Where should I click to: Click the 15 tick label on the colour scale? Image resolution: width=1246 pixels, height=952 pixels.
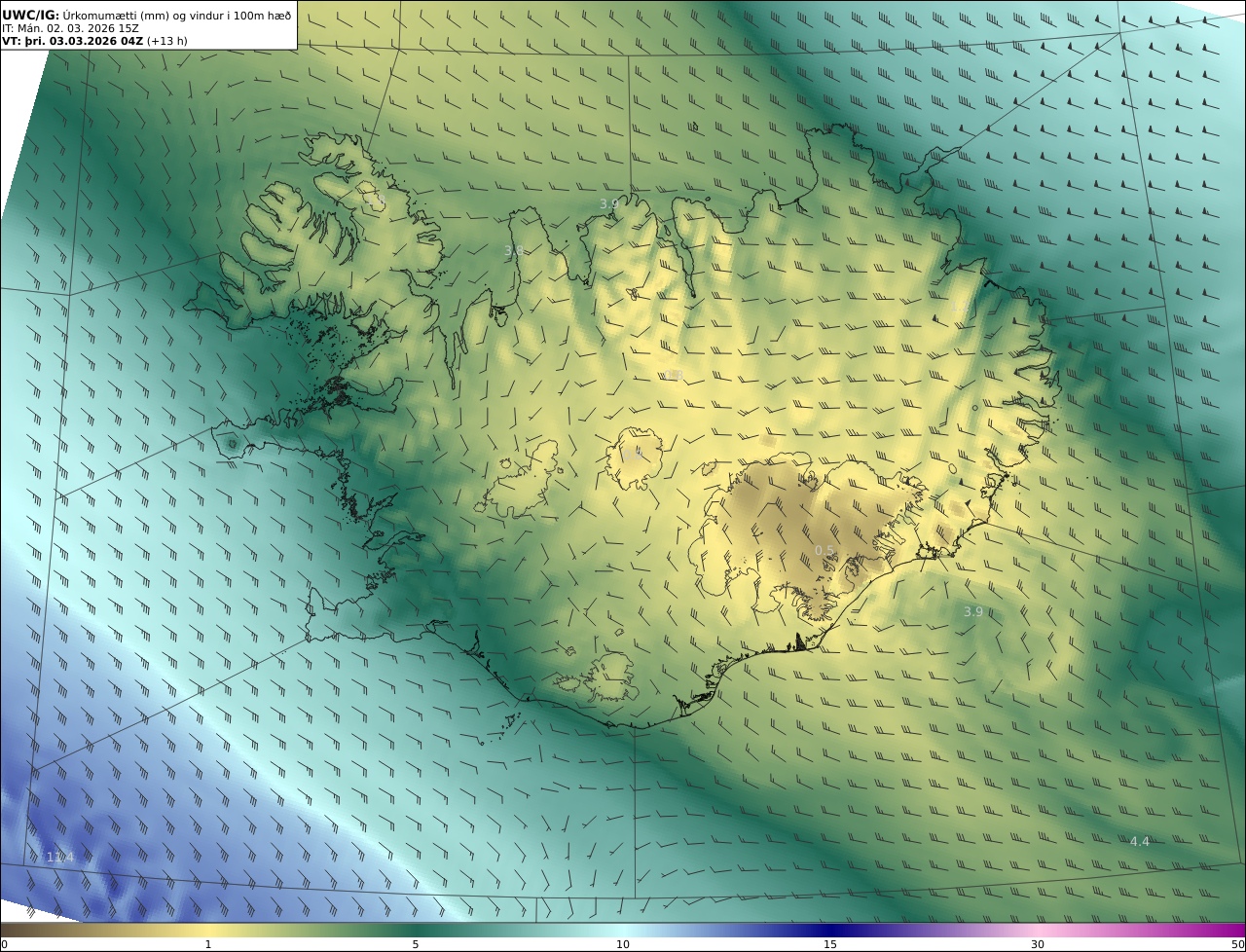(x=830, y=944)
